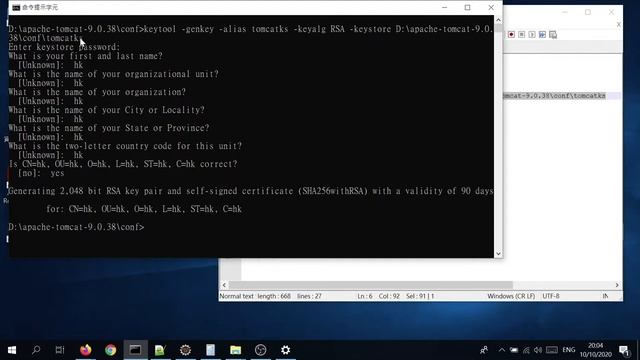Show hidden system tray icons

pos(502,350)
